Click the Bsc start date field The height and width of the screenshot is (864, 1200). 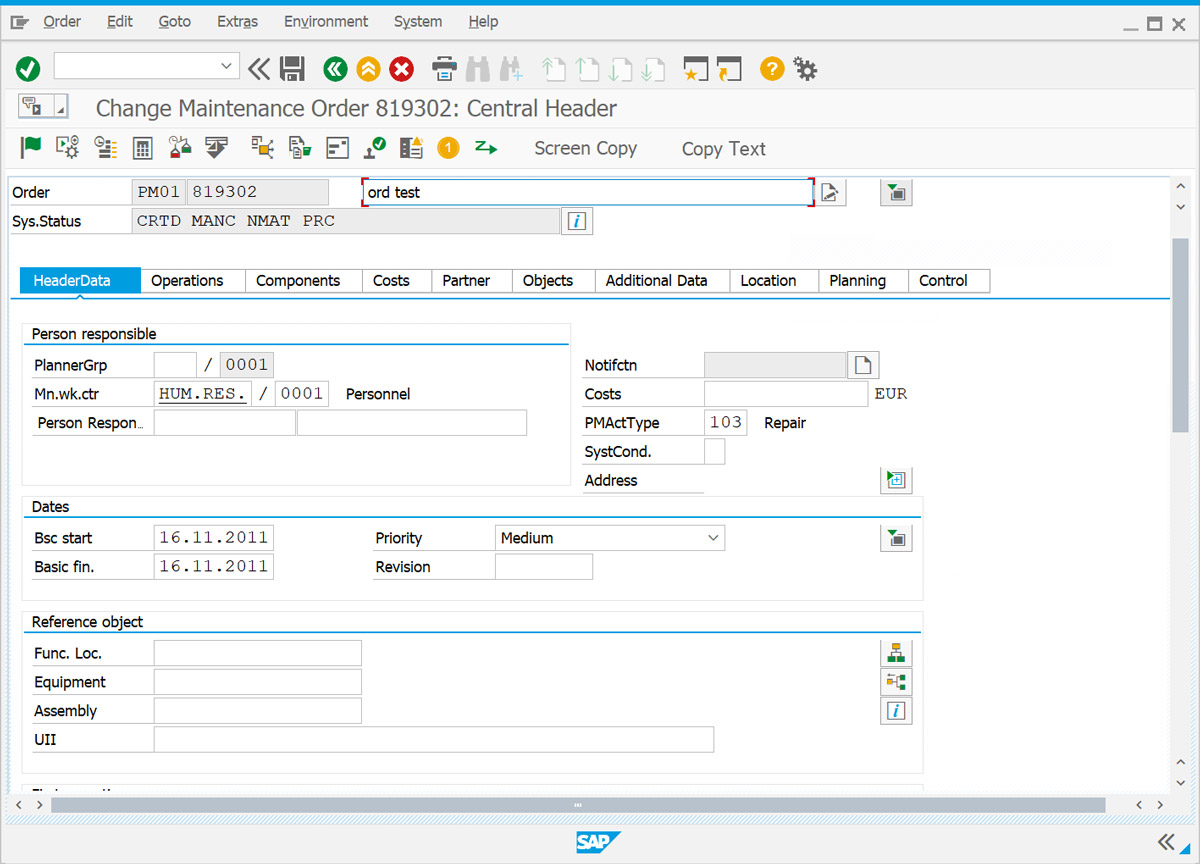(213, 538)
